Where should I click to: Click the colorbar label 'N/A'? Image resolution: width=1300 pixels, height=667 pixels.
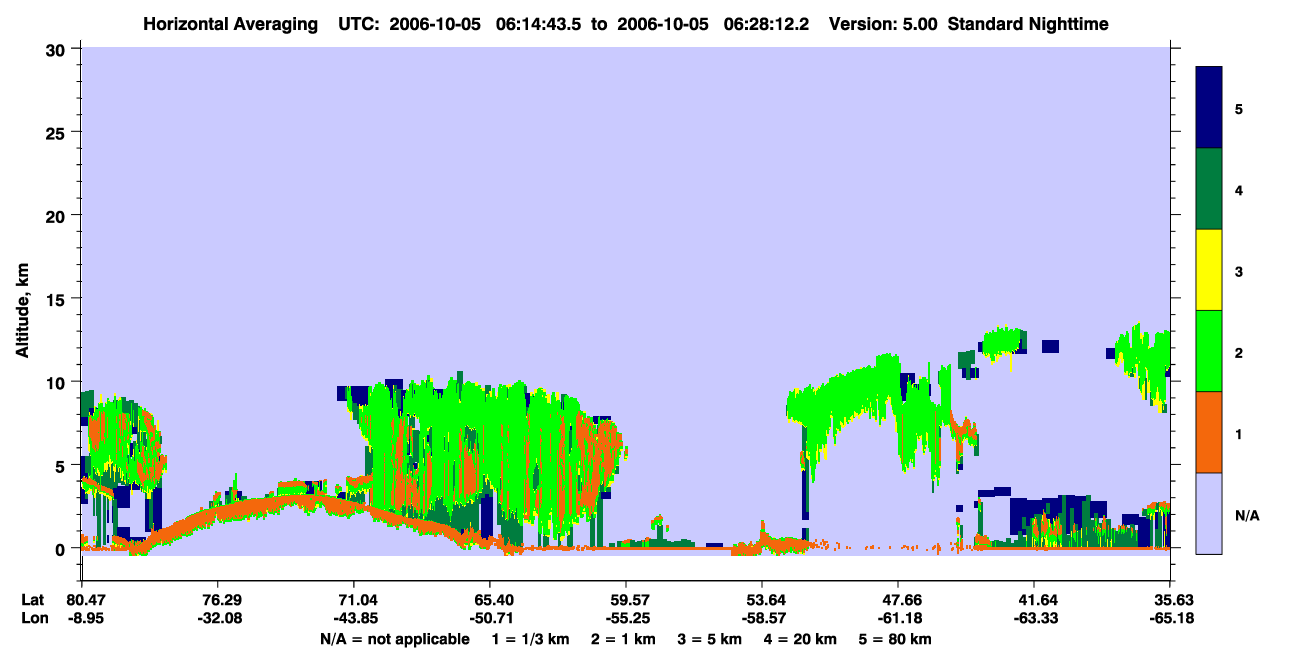click(1246, 515)
